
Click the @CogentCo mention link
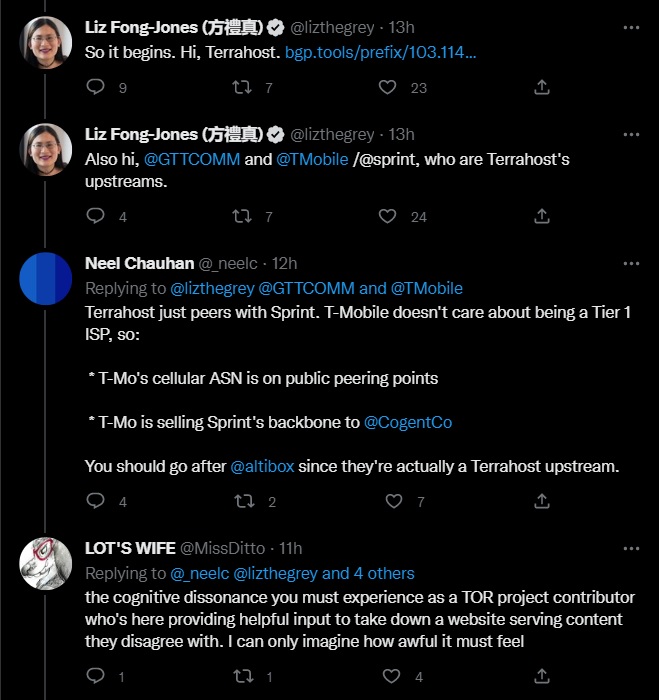[408, 422]
